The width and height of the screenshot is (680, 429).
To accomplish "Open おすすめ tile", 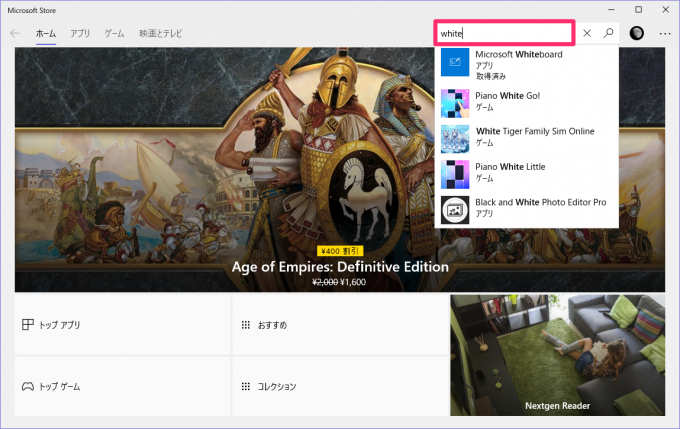I will (340, 324).
